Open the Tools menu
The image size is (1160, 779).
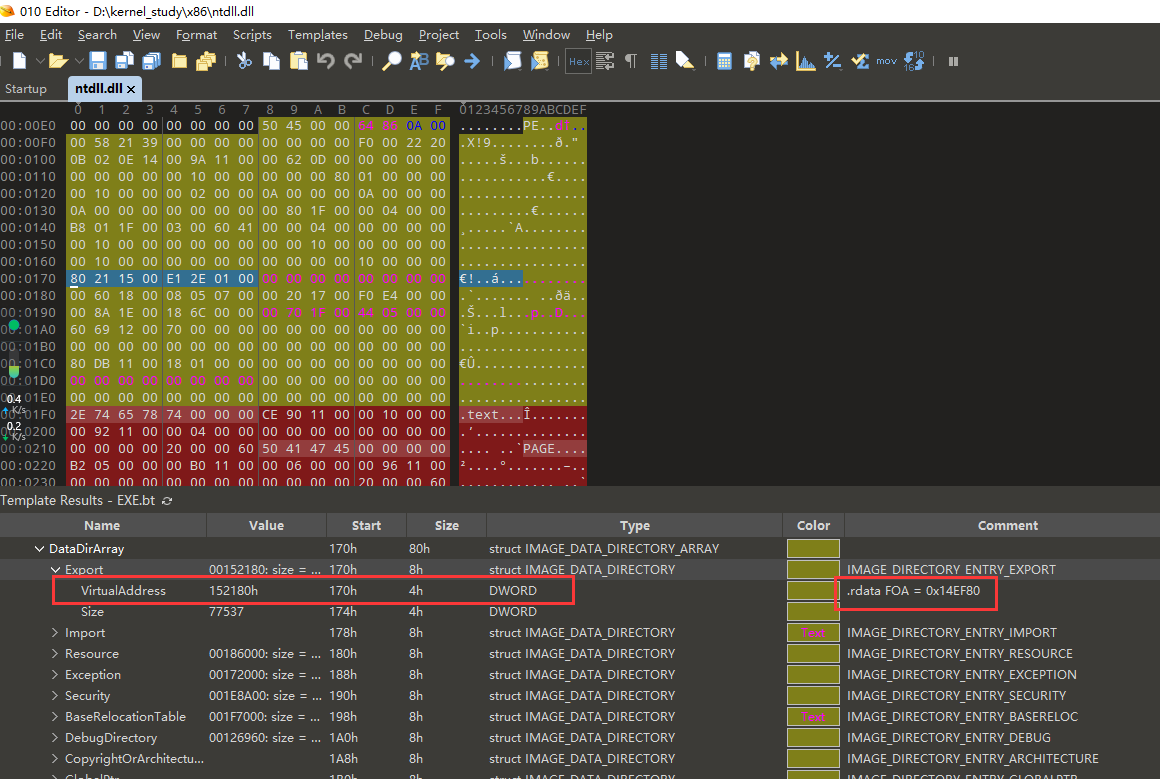pos(490,35)
